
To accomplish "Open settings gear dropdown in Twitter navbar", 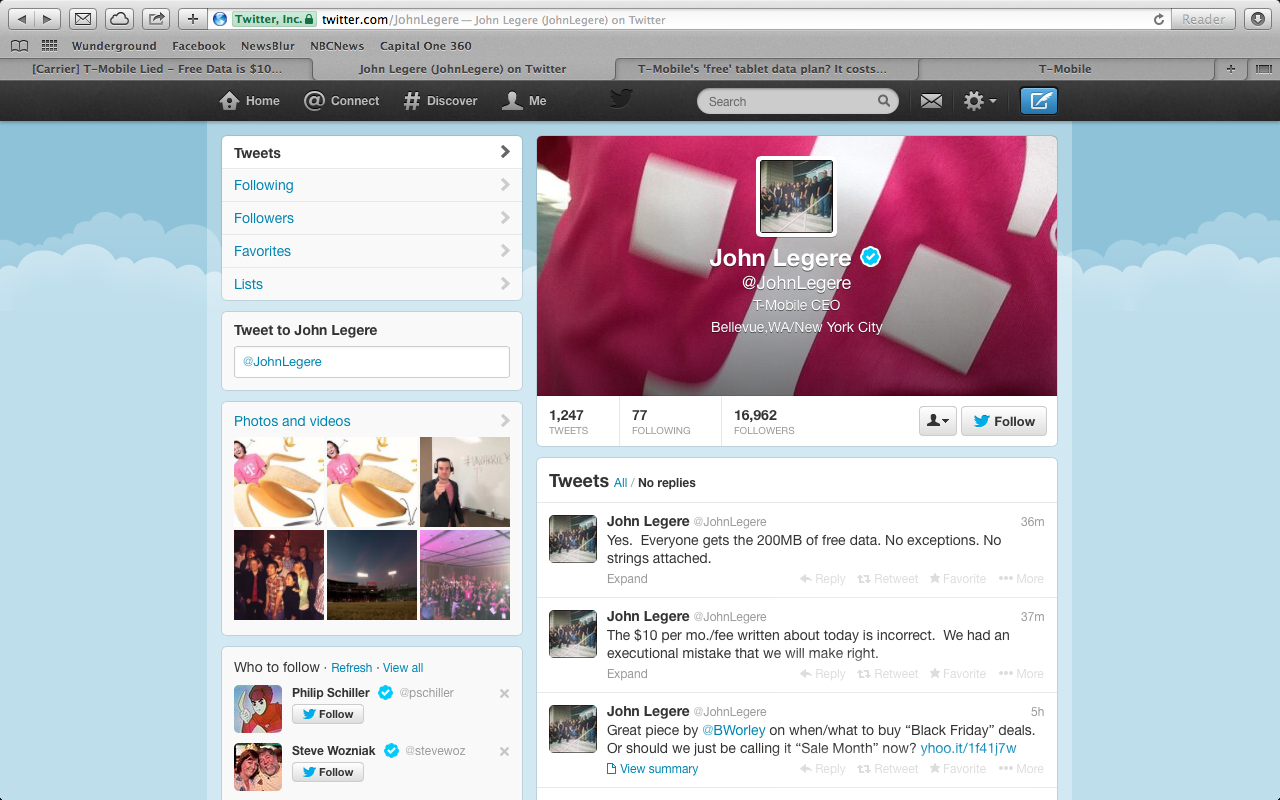I will point(980,101).
